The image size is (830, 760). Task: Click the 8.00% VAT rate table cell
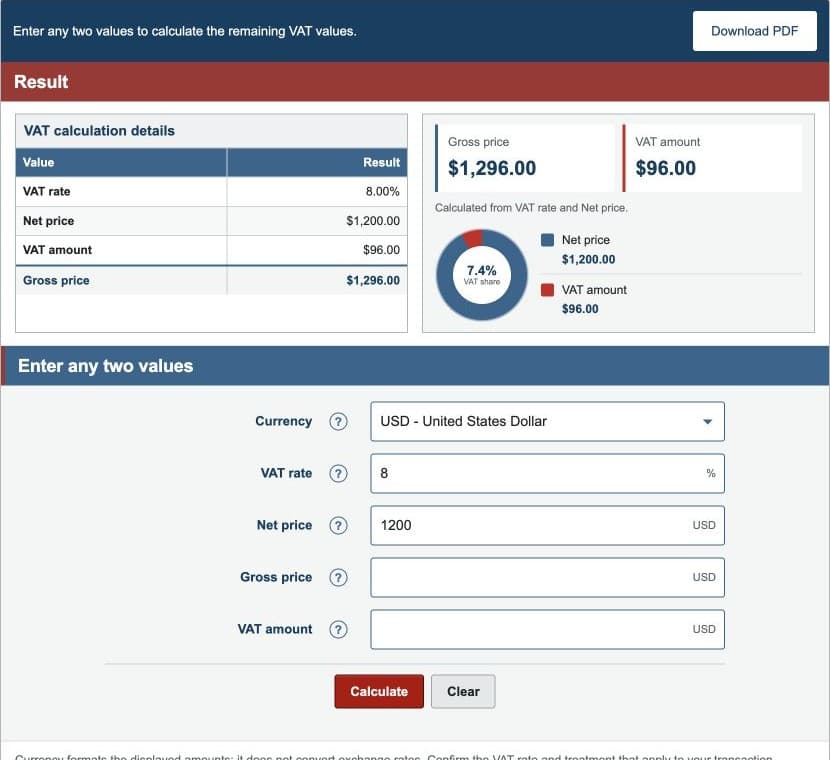coord(317,192)
